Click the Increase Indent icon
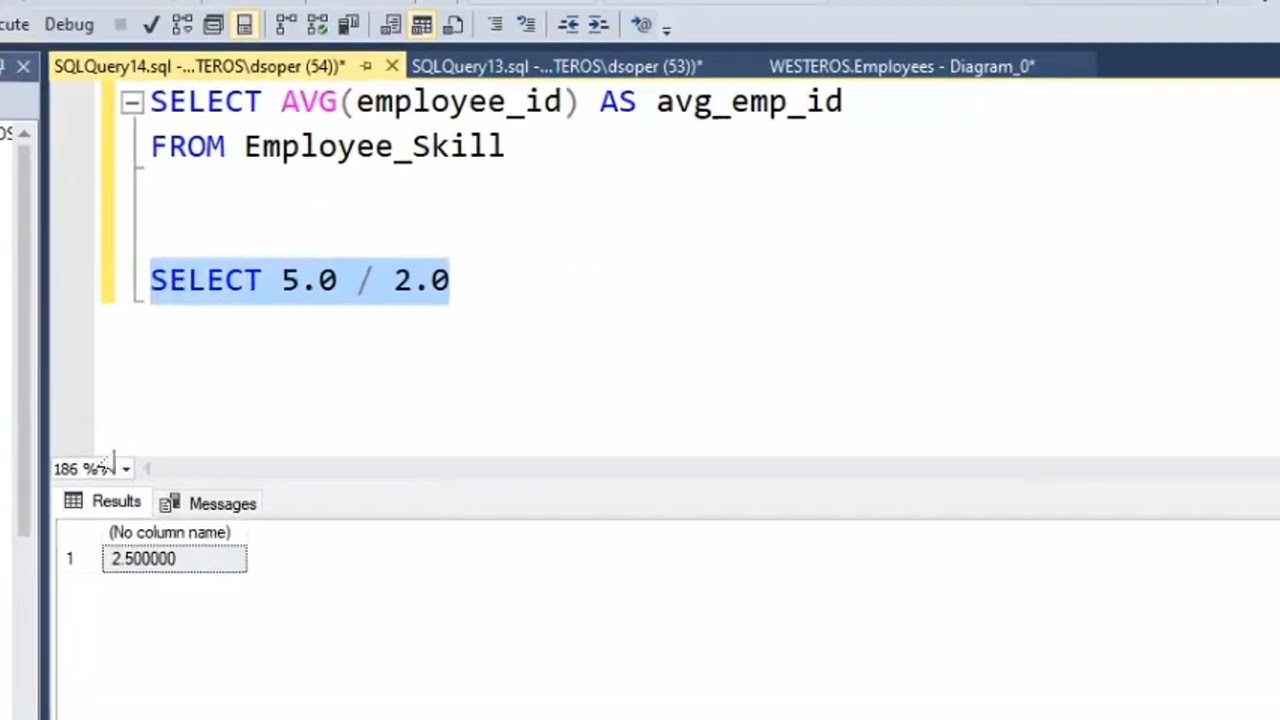Viewport: 1280px width, 720px height. 598,24
